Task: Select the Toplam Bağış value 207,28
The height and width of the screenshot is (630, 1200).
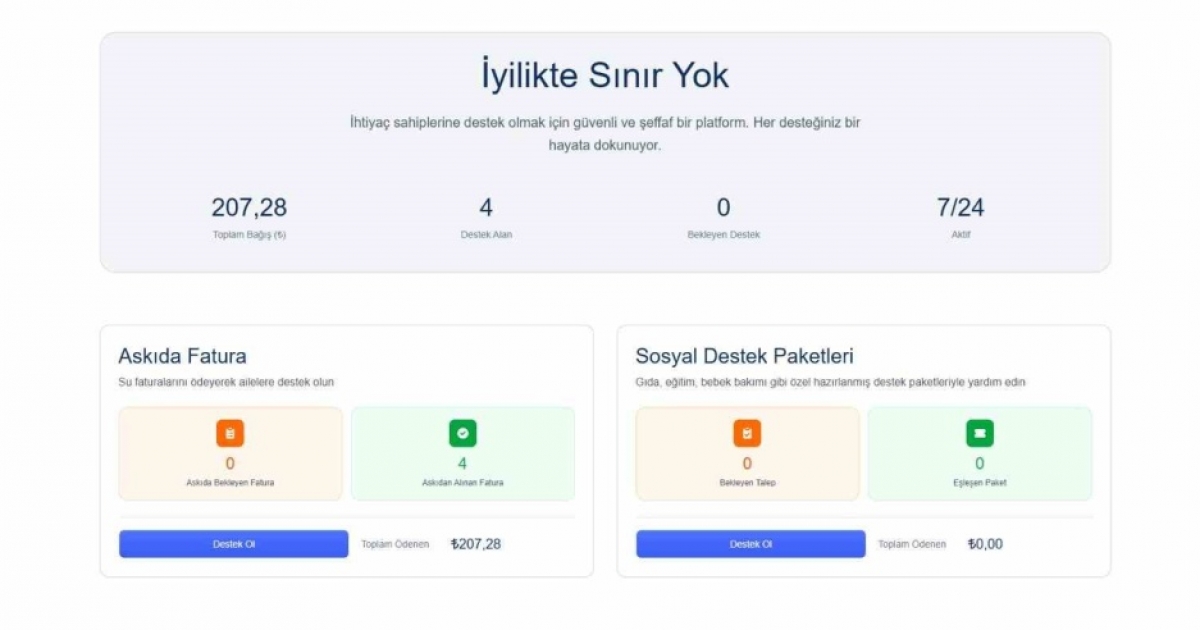Action: pos(249,208)
